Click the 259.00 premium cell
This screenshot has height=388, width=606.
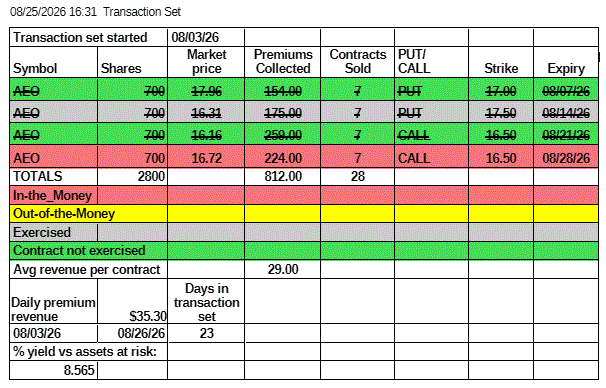pyautogui.click(x=283, y=135)
